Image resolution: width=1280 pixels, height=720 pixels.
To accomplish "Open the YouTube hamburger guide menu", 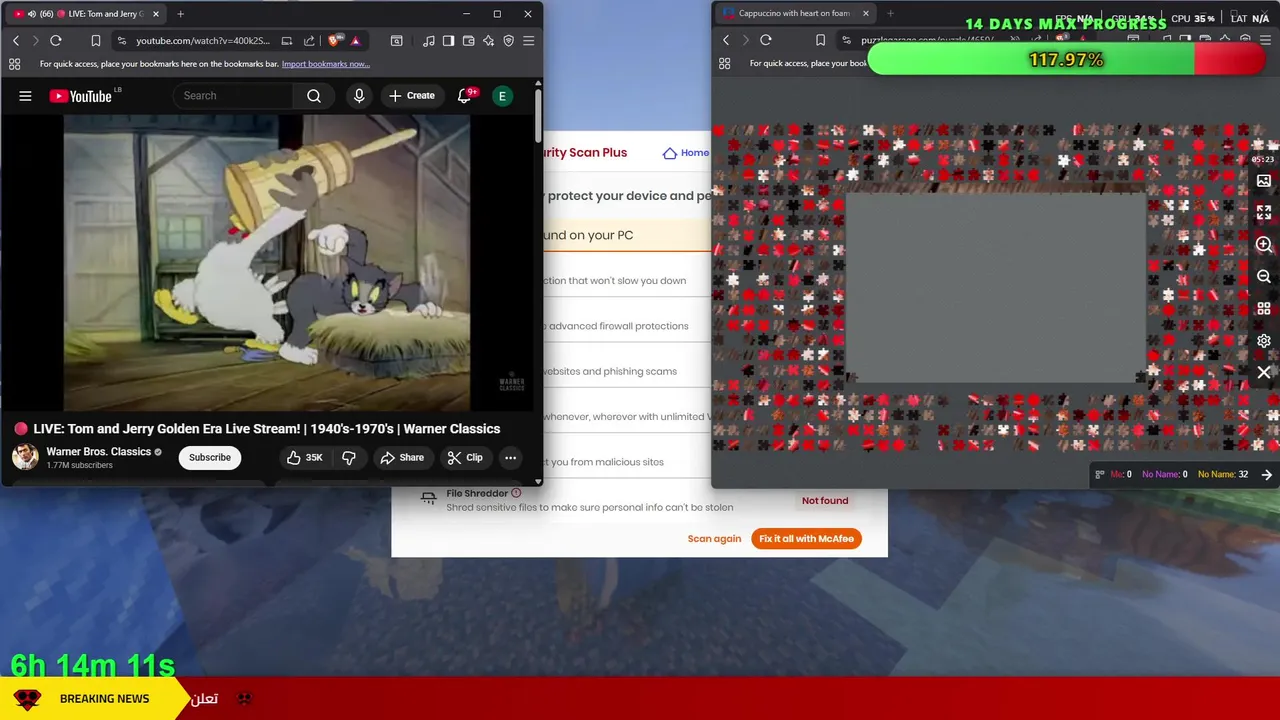I will coord(25,96).
